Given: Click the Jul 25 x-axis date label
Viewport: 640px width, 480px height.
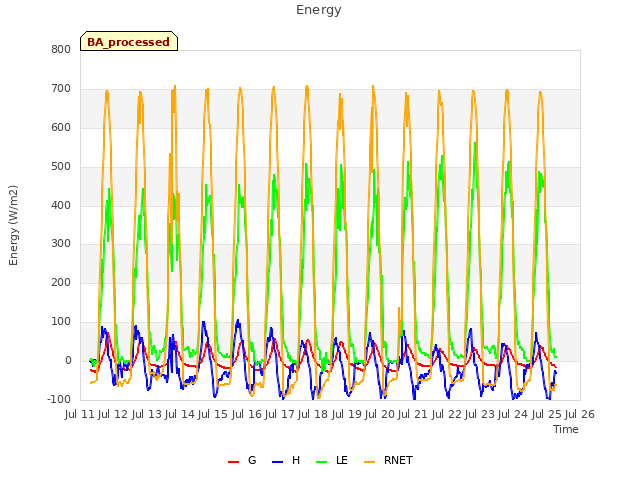Looking at the screenshot, I should pyautogui.click(x=547, y=414).
